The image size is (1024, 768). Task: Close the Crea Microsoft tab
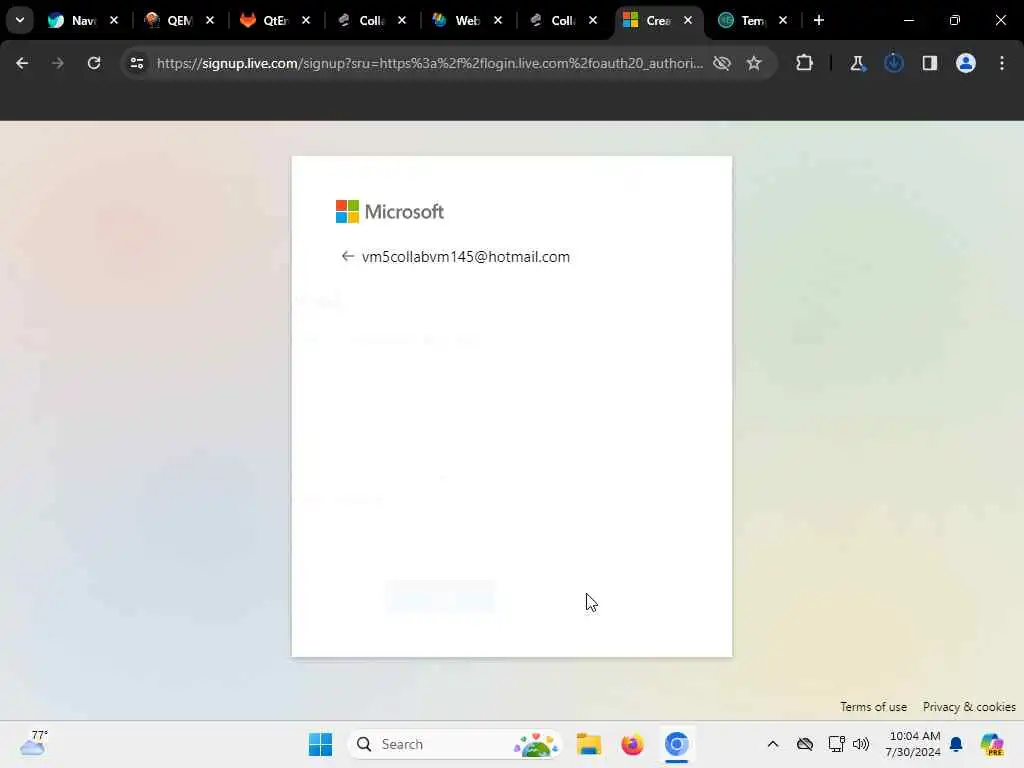(688, 20)
